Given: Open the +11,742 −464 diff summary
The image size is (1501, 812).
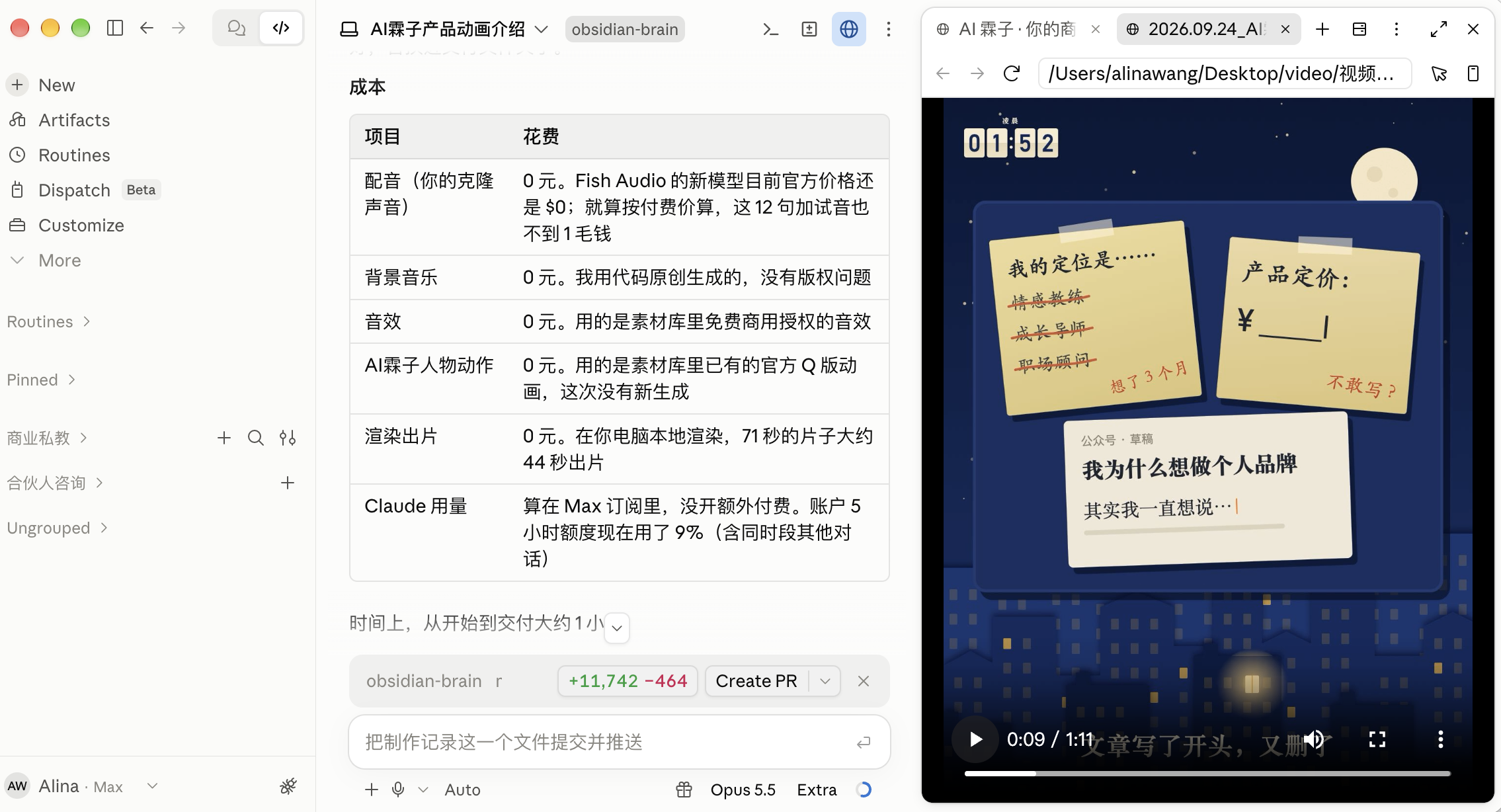Looking at the screenshot, I should coord(628,680).
